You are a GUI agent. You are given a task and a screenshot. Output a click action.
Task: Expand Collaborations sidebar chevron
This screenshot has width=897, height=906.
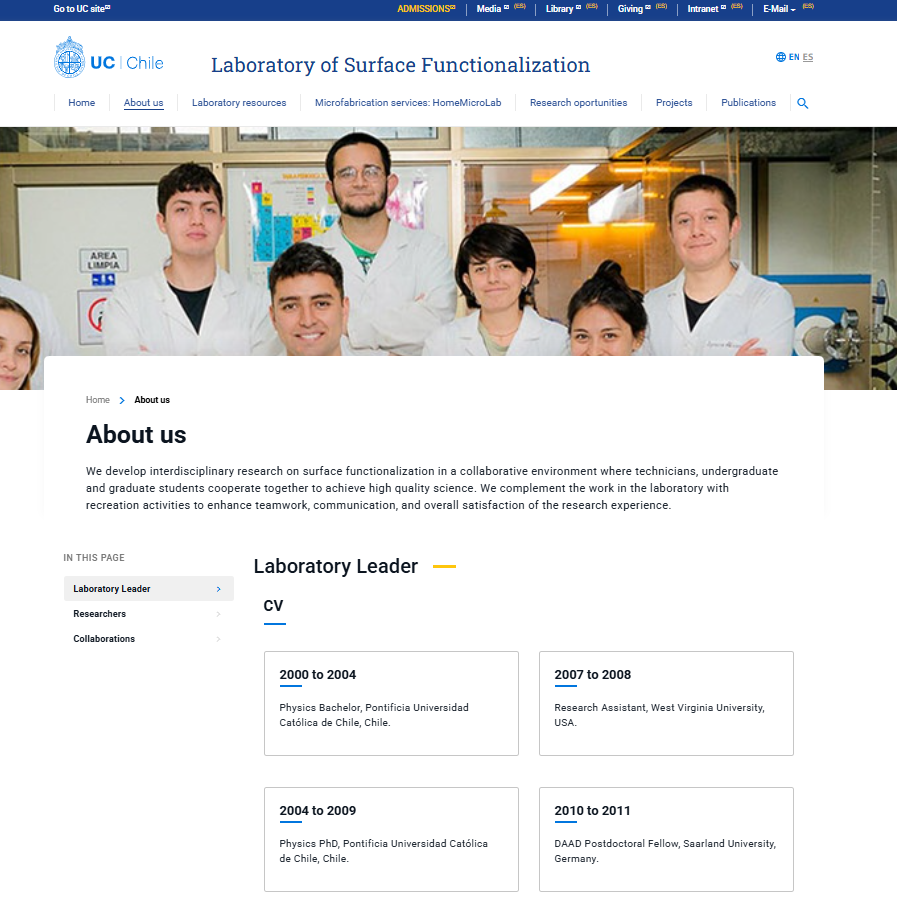tap(218, 639)
